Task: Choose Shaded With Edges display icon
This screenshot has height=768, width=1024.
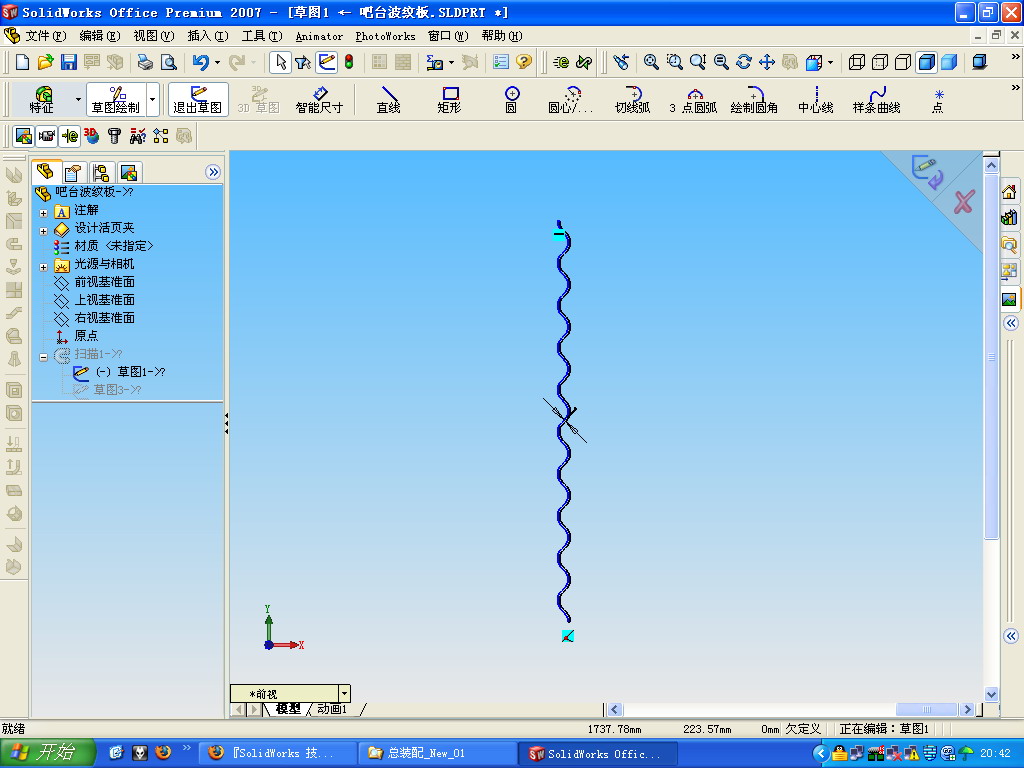Action: [x=927, y=62]
